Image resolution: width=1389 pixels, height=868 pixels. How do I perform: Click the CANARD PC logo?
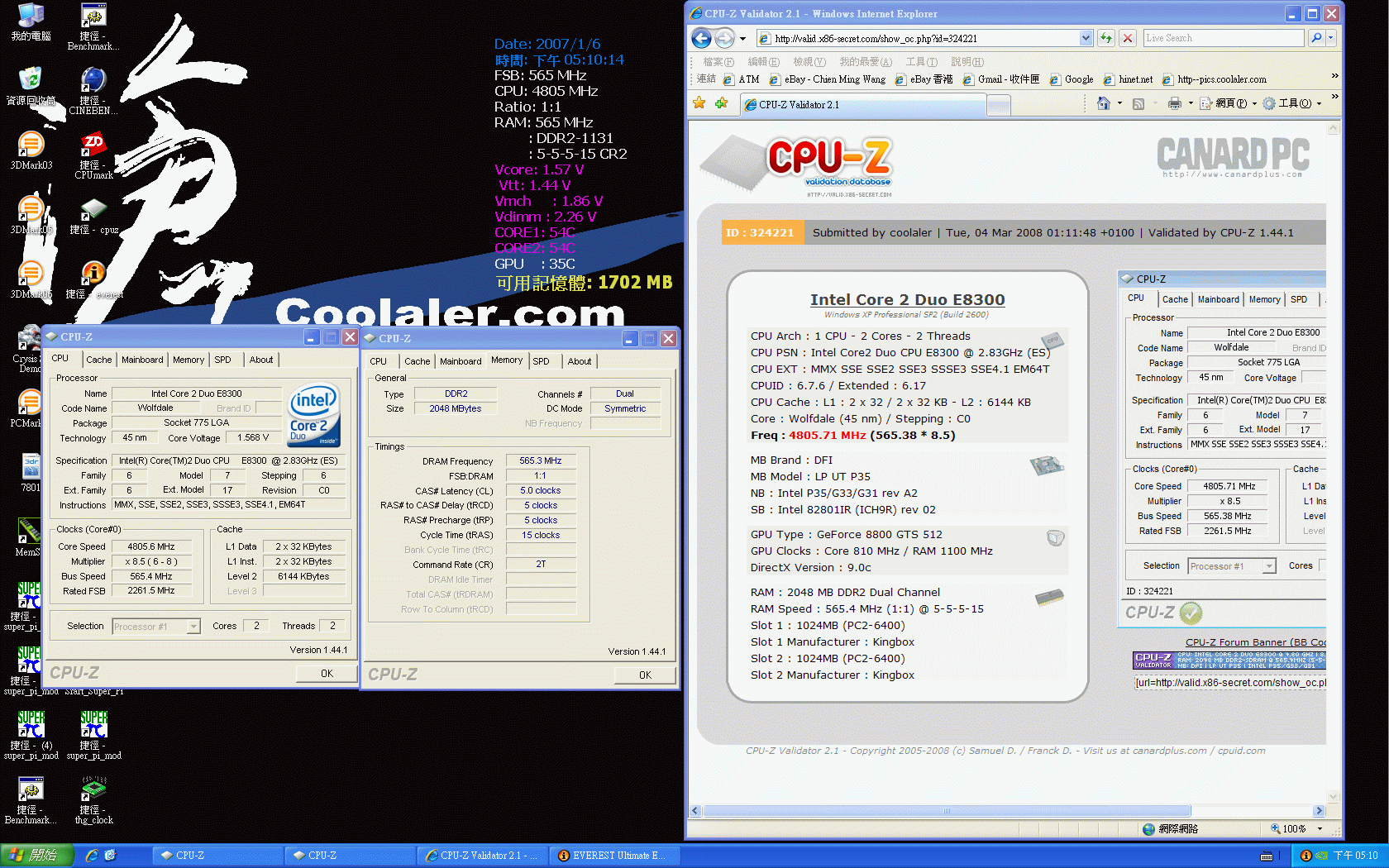click(x=1233, y=157)
